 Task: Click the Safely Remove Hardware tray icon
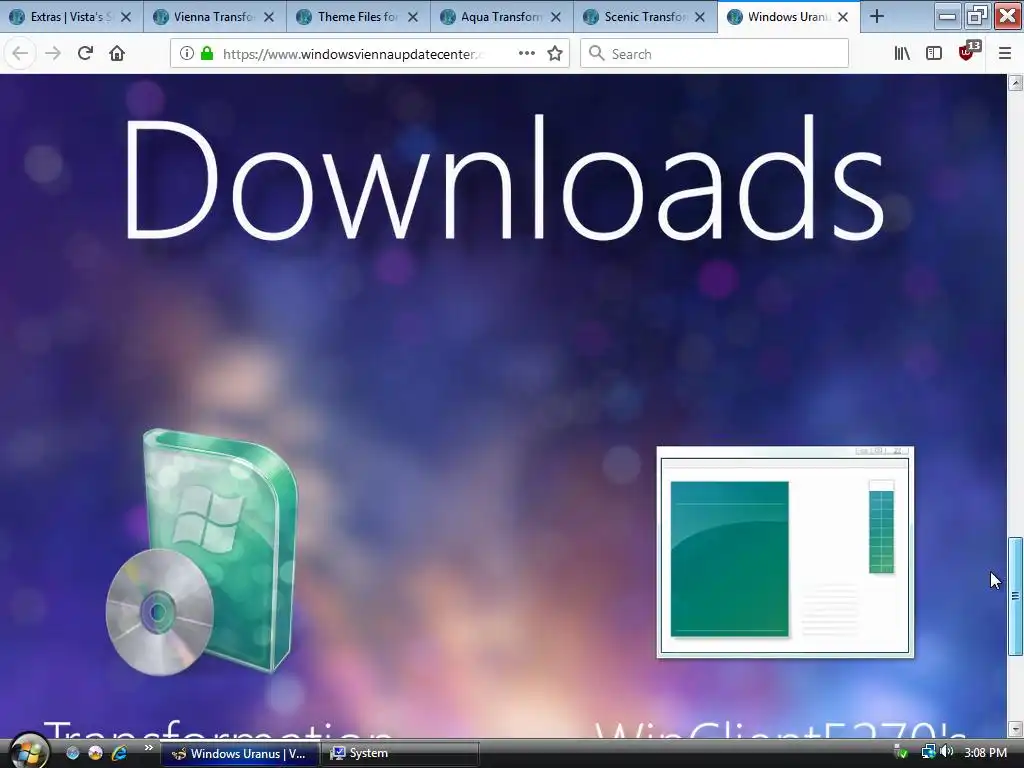click(x=901, y=752)
